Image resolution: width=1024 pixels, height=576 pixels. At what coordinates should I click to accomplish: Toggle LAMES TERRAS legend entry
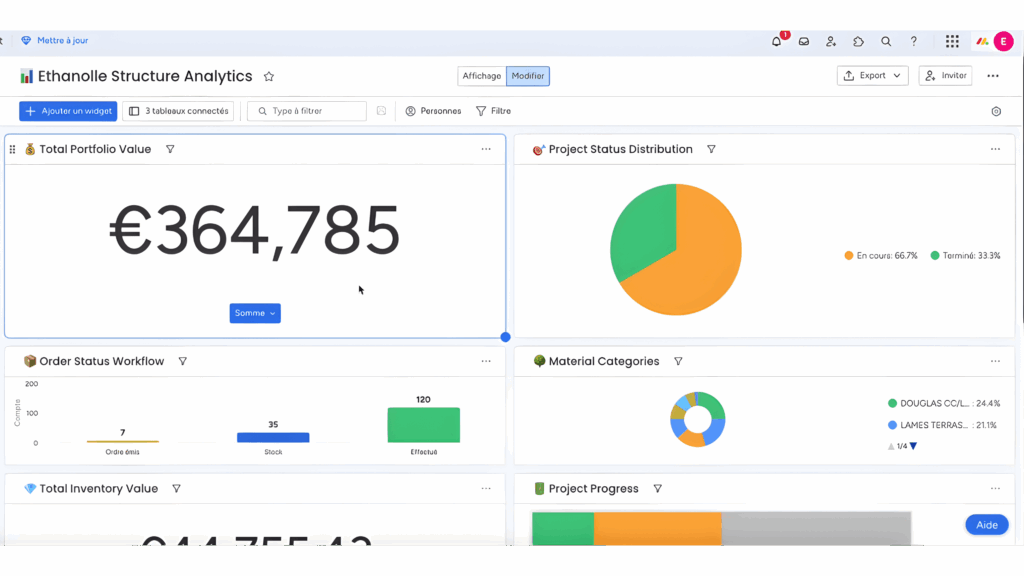pos(942,425)
